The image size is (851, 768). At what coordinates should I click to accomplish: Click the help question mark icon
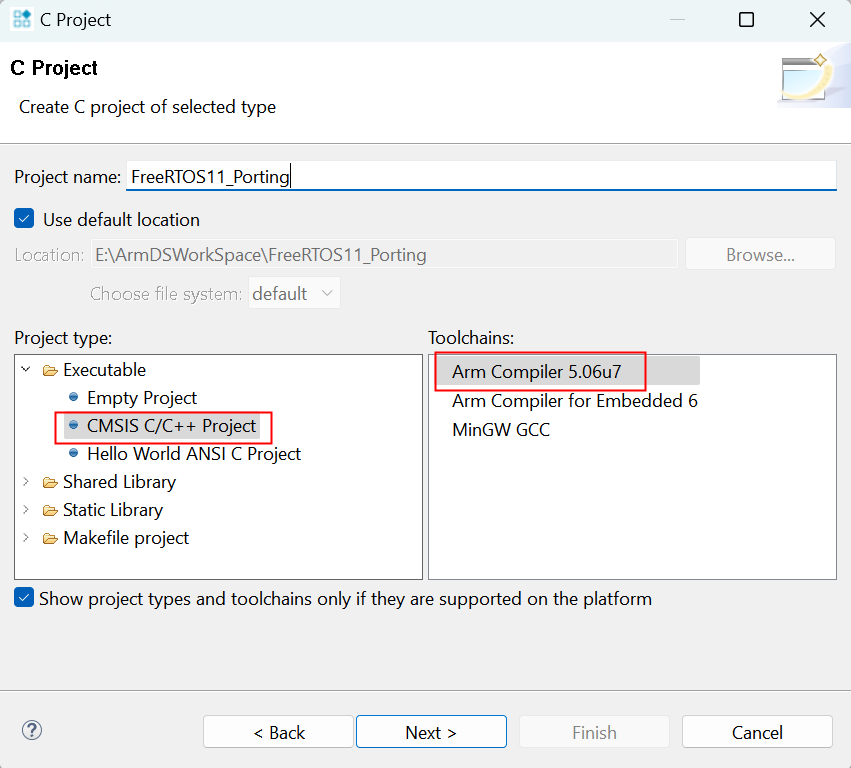[x=31, y=731]
